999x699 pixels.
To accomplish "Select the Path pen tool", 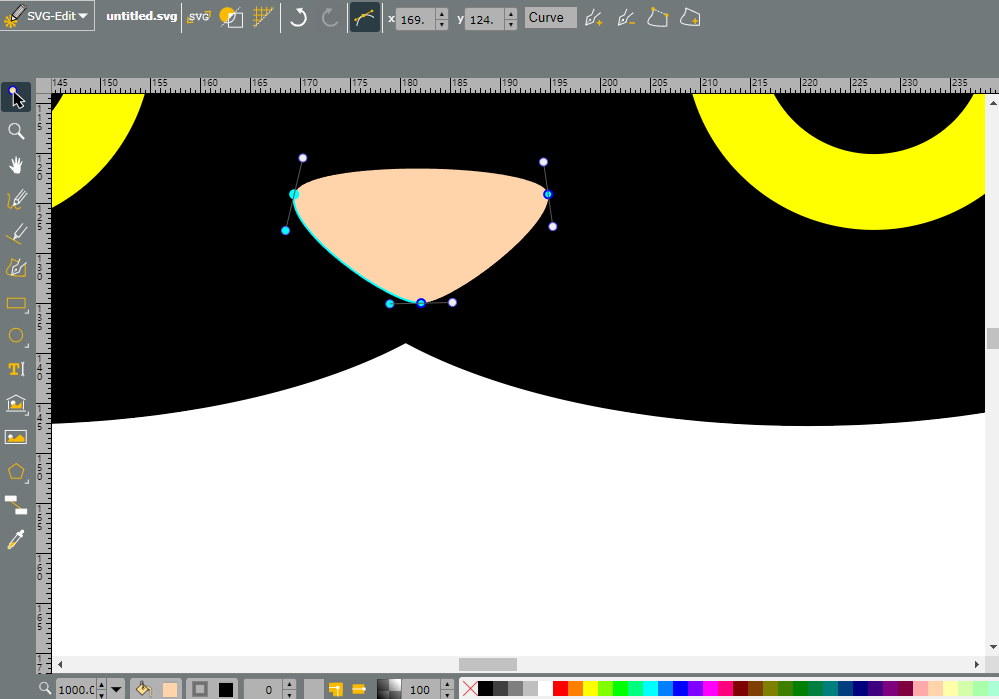I will coord(16,268).
